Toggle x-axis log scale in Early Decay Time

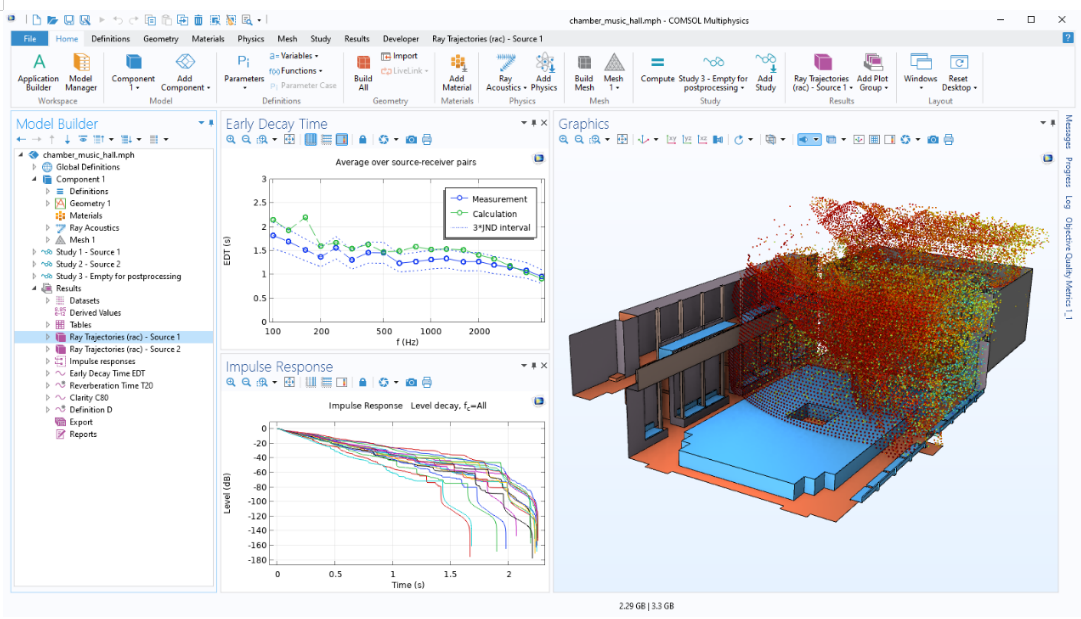click(x=310, y=139)
